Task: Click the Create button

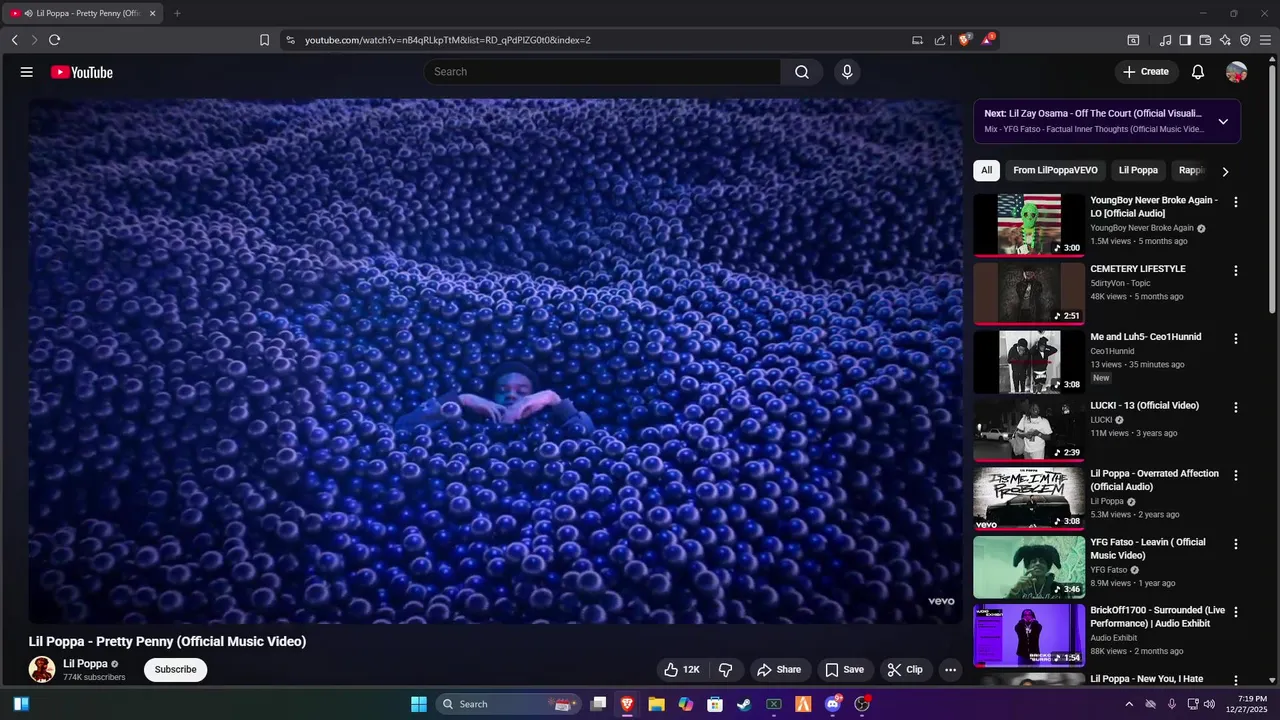Action: point(1145,72)
